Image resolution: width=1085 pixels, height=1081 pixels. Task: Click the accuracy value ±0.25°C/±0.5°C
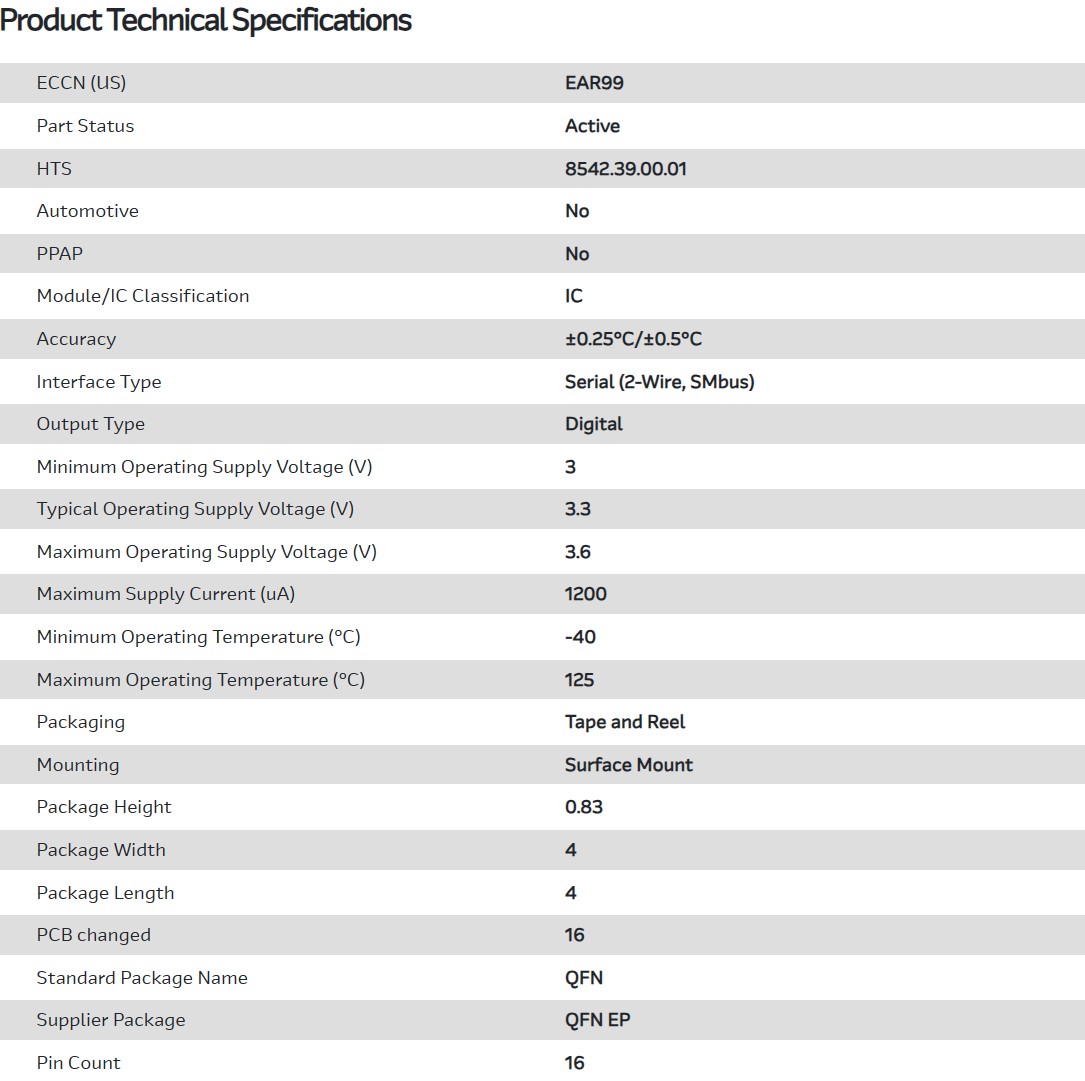[x=633, y=339]
